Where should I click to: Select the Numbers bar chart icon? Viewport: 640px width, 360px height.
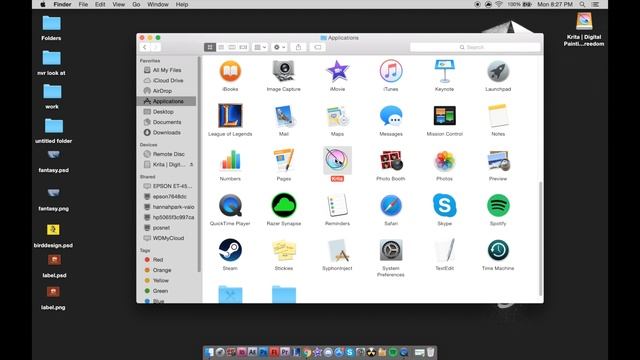click(x=230, y=160)
